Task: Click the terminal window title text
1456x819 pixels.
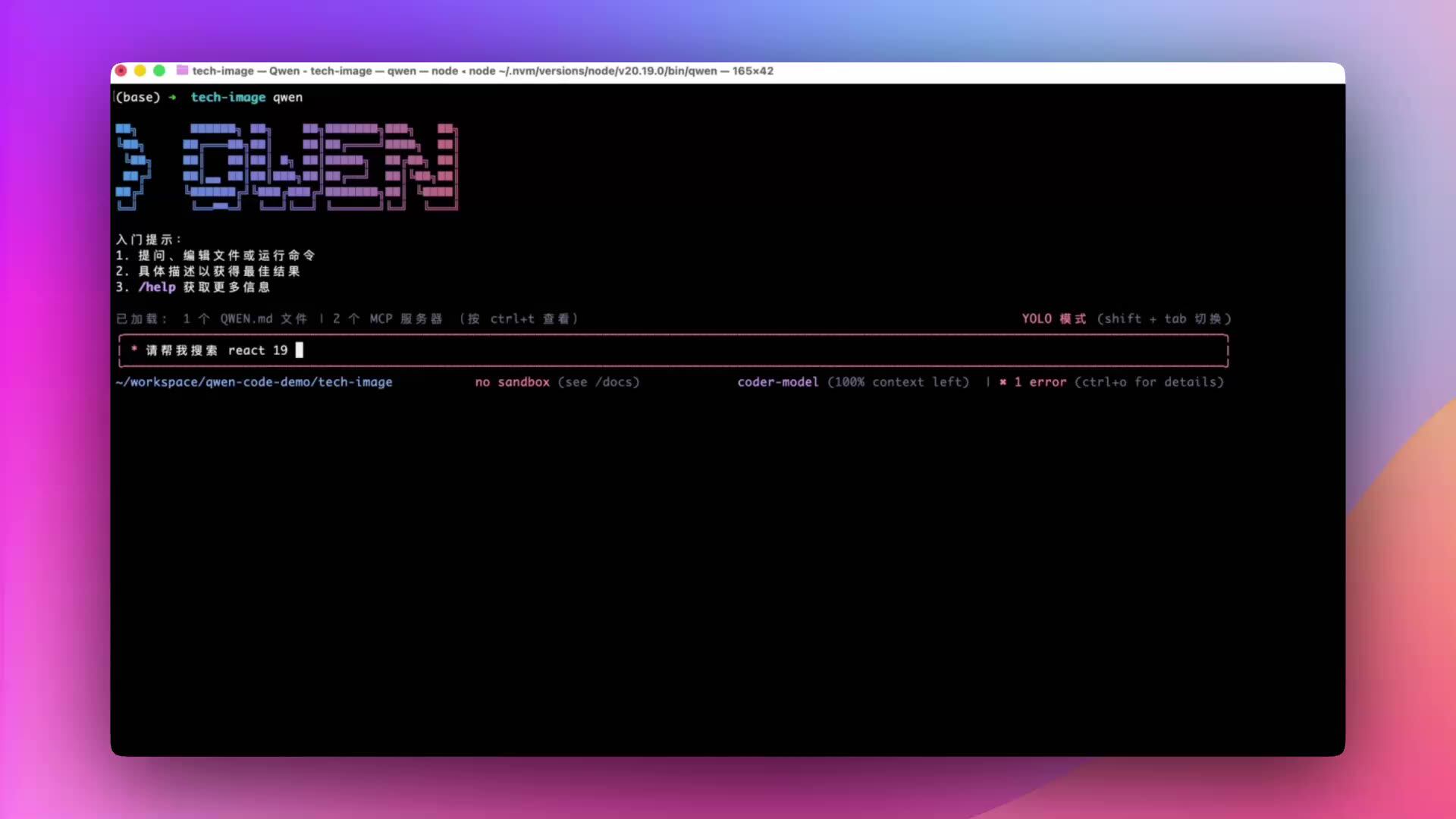Action: coord(482,71)
